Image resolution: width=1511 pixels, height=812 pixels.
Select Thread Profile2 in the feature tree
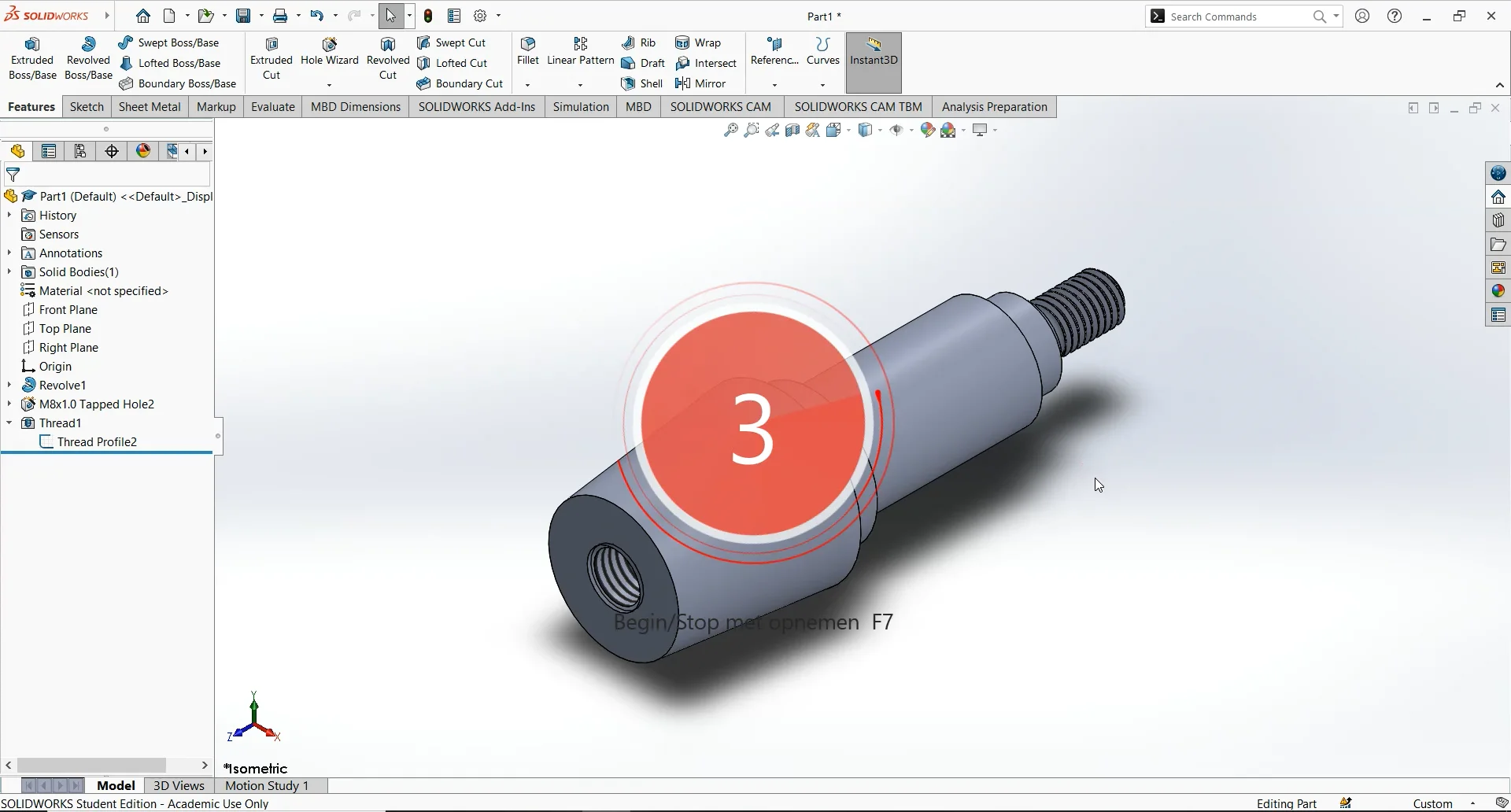[97, 441]
